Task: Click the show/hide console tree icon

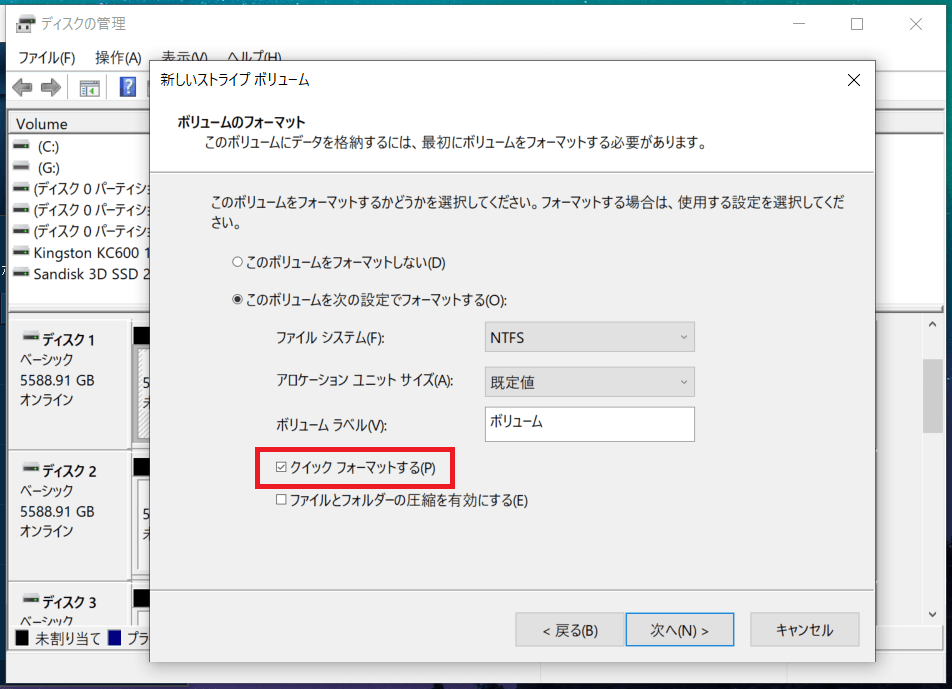Action: [90, 88]
